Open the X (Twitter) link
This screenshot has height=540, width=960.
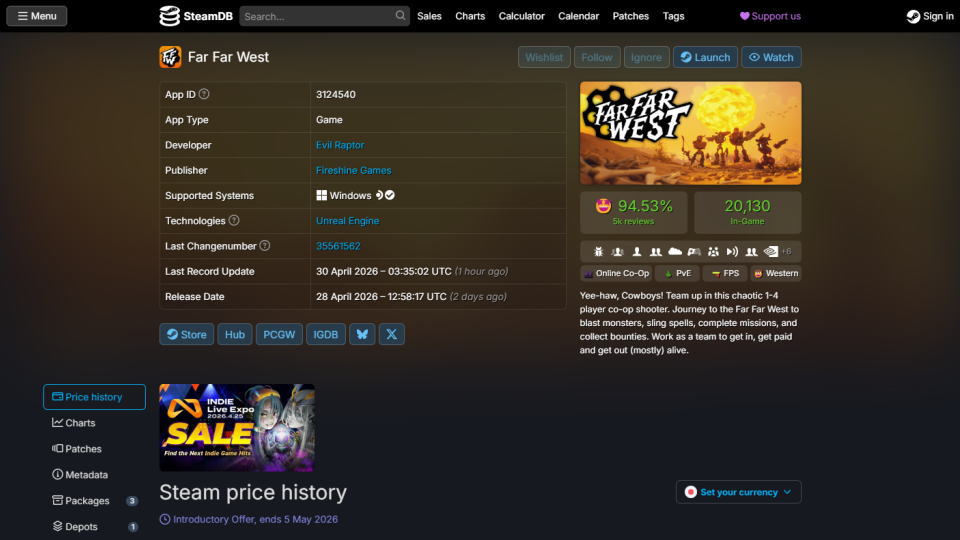point(392,335)
